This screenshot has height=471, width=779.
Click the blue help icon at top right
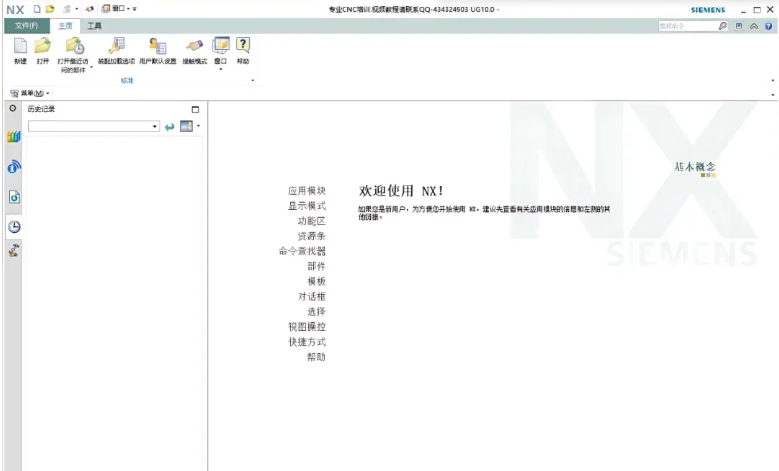pyautogui.click(x=769, y=26)
